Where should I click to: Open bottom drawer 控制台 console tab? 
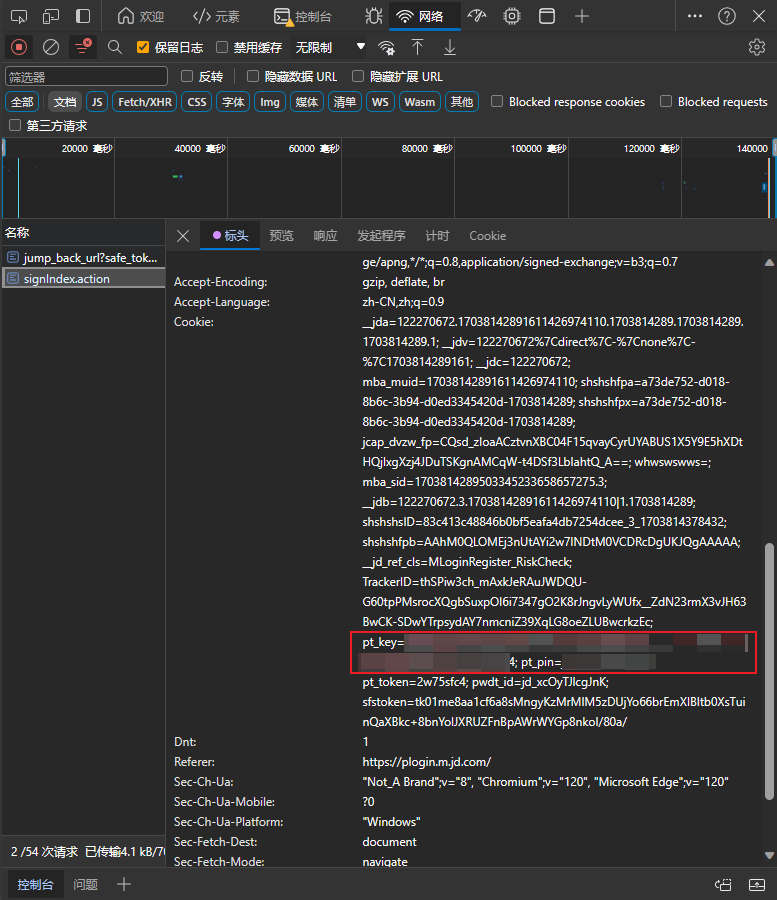pos(35,885)
